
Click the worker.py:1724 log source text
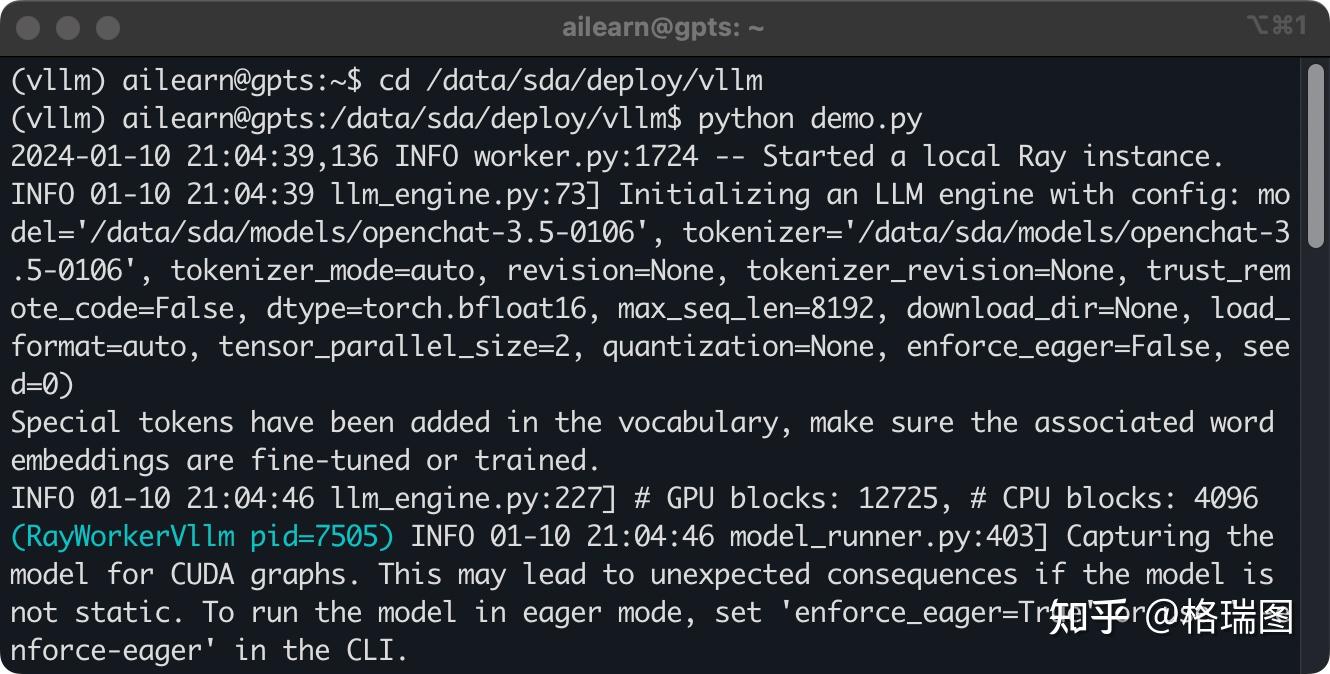pos(586,157)
